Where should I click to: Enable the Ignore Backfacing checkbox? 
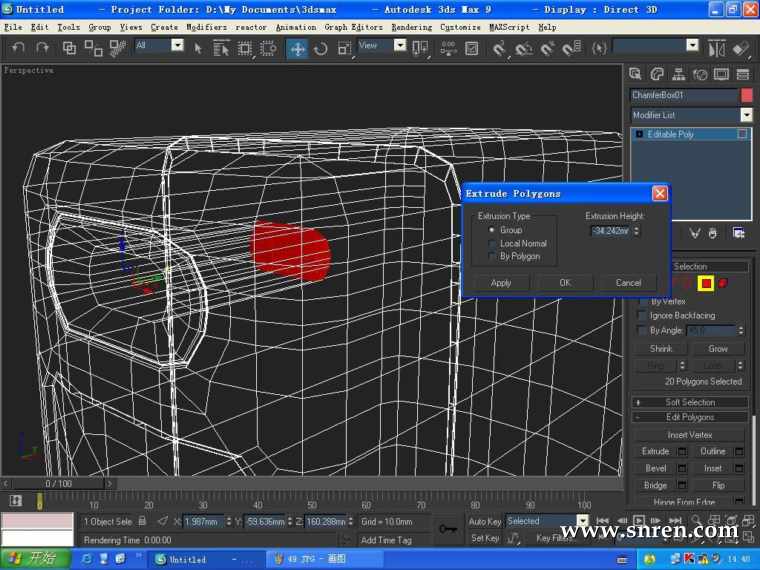click(x=642, y=315)
